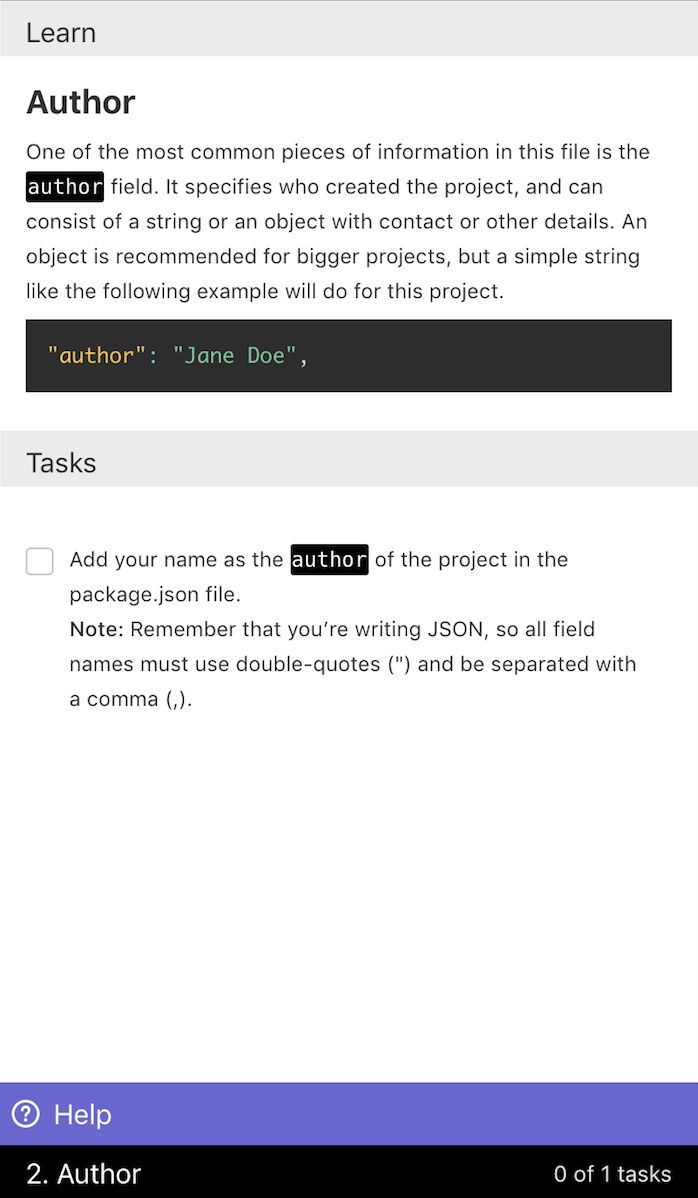Image resolution: width=698 pixels, height=1198 pixels.
Task: Click the "author" key in code example
Action: [x=96, y=355]
